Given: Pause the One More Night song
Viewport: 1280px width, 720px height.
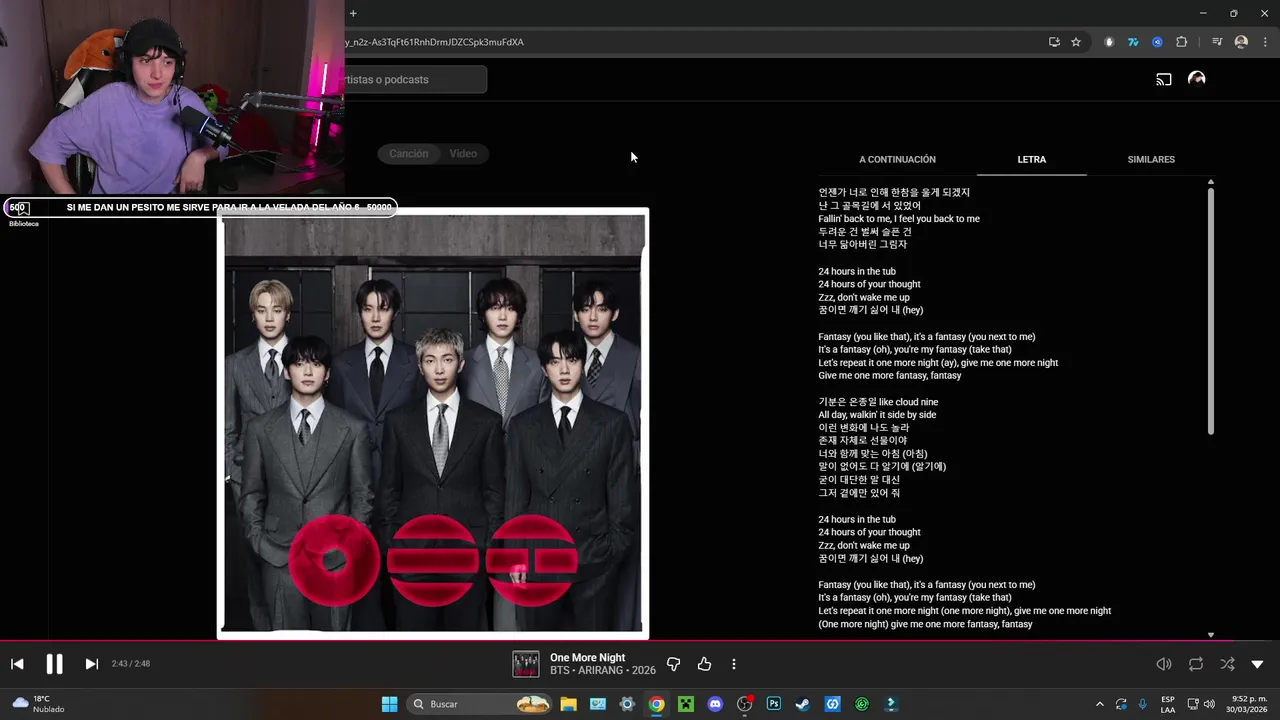Looking at the screenshot, I should click(54, 664).
